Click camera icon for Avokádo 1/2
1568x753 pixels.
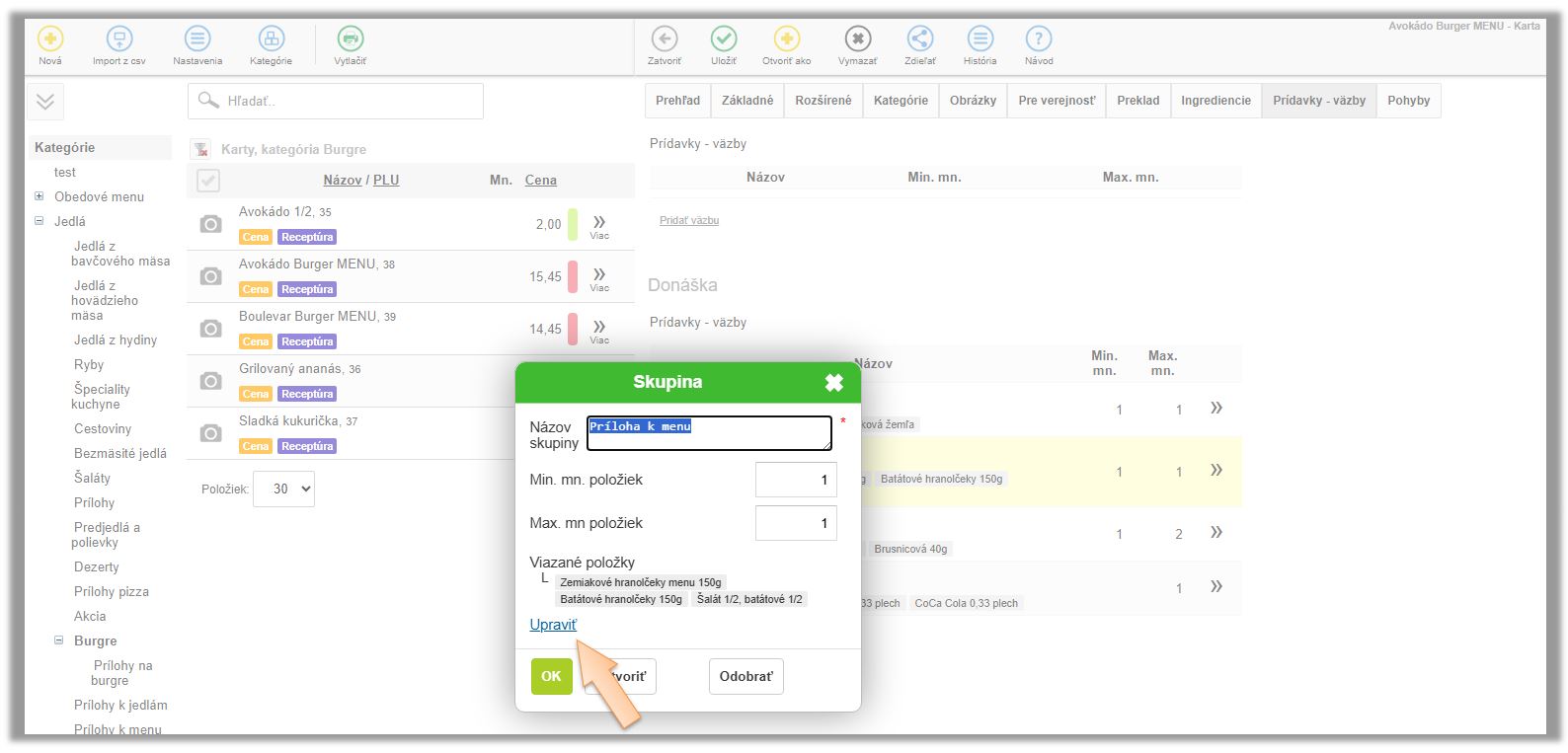tap(210, 225)
